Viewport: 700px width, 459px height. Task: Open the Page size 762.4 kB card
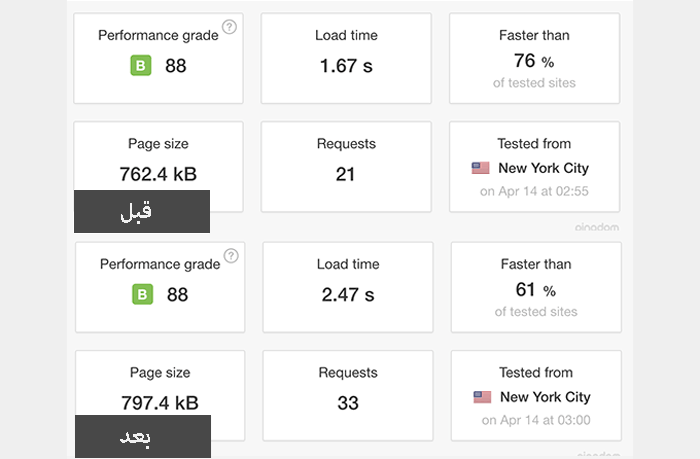pos(158,158)
